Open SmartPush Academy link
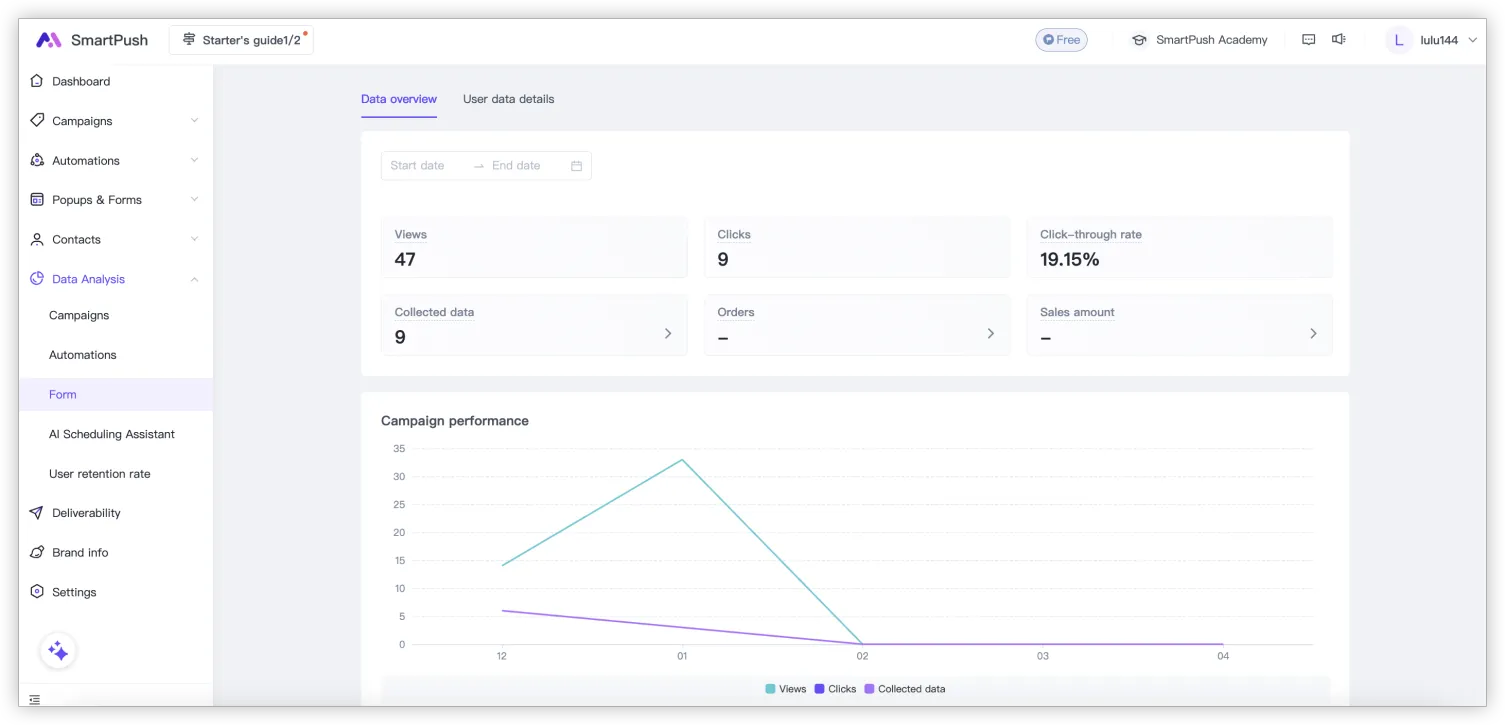The image size is (1505, 725). (1200, 40)
